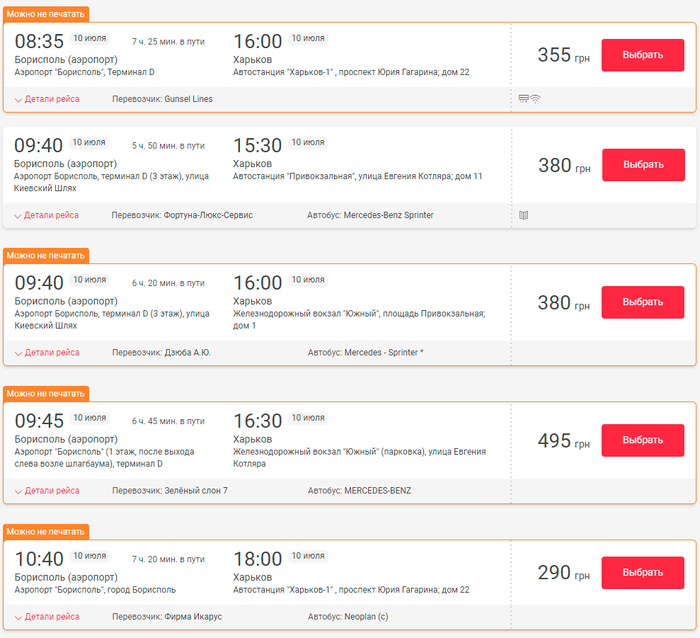Pick the 495 грн ticket
Viewport: 700px width, 638px height.
pos(643,440)
